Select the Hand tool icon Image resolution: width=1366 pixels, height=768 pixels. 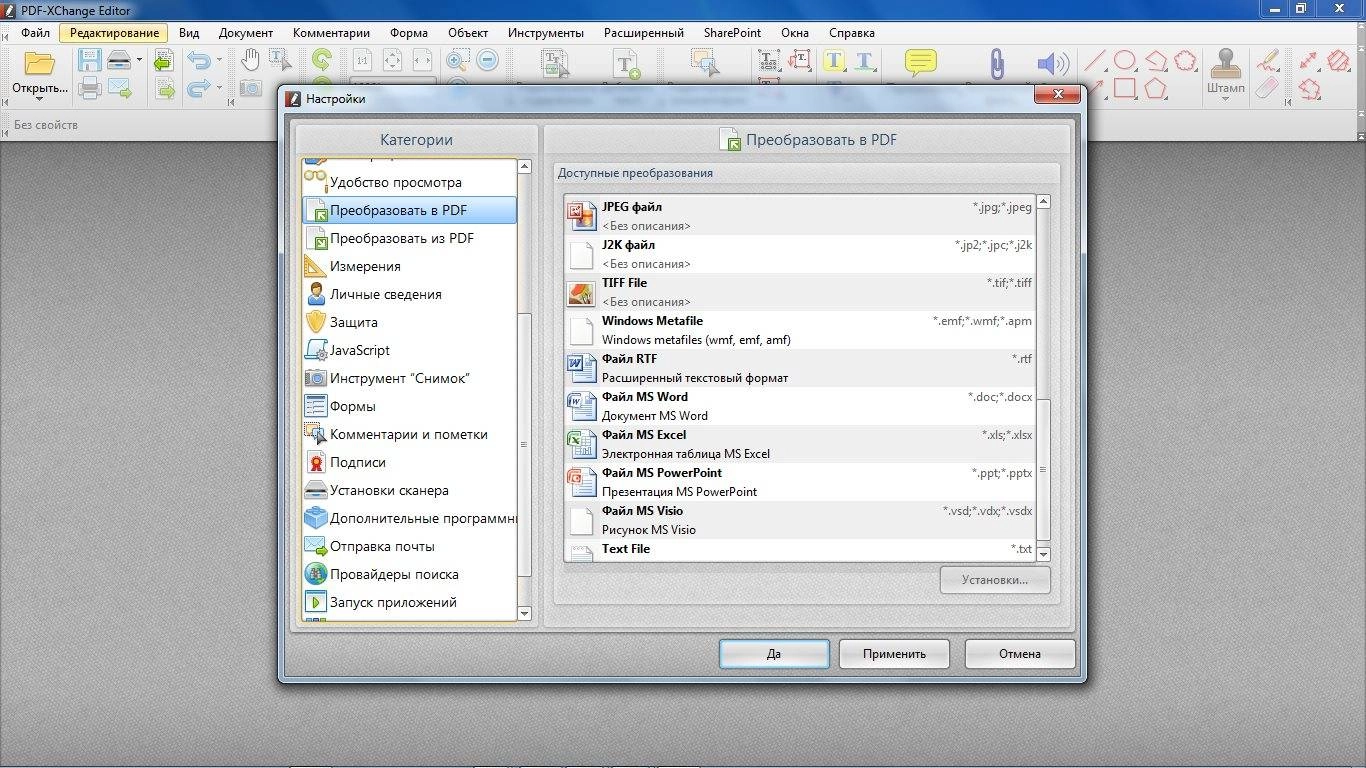[x=251, y=60]
